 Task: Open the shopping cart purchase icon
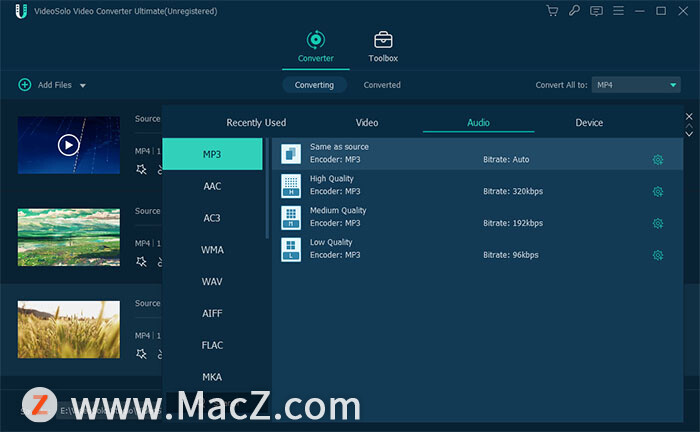point(552,11)
